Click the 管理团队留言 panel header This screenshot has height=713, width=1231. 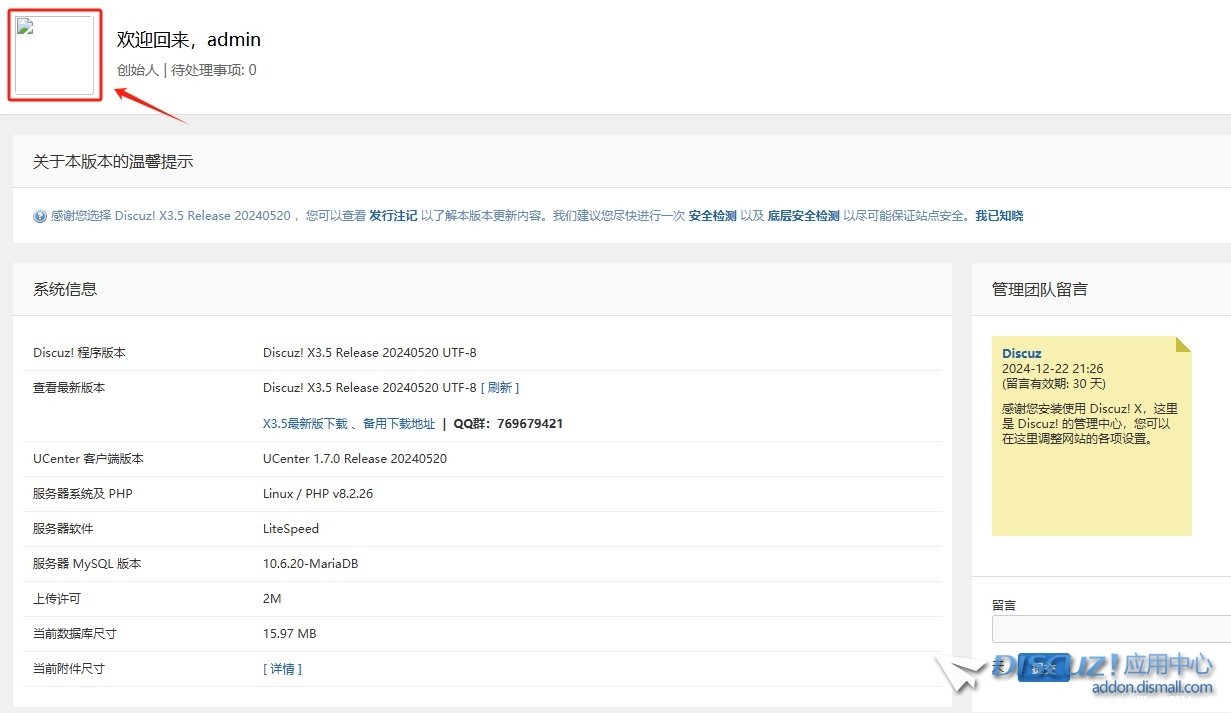1039,289
